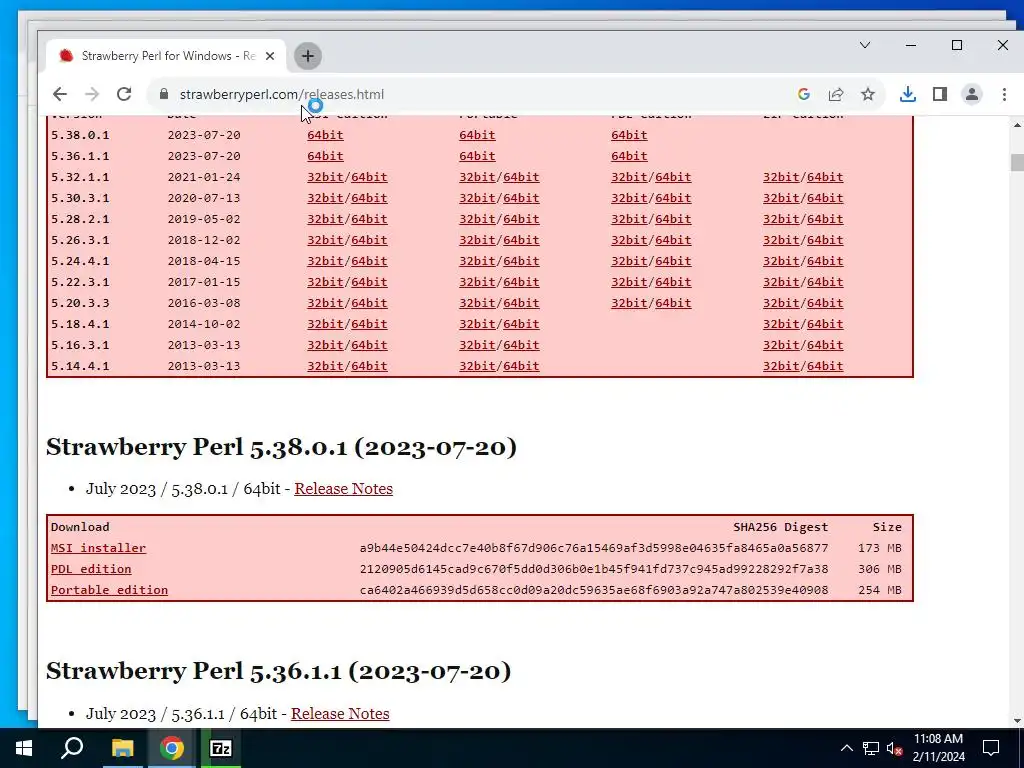Click the MSI installer download link
Viewport: 1024px width, 768px height.
[99, 548]
